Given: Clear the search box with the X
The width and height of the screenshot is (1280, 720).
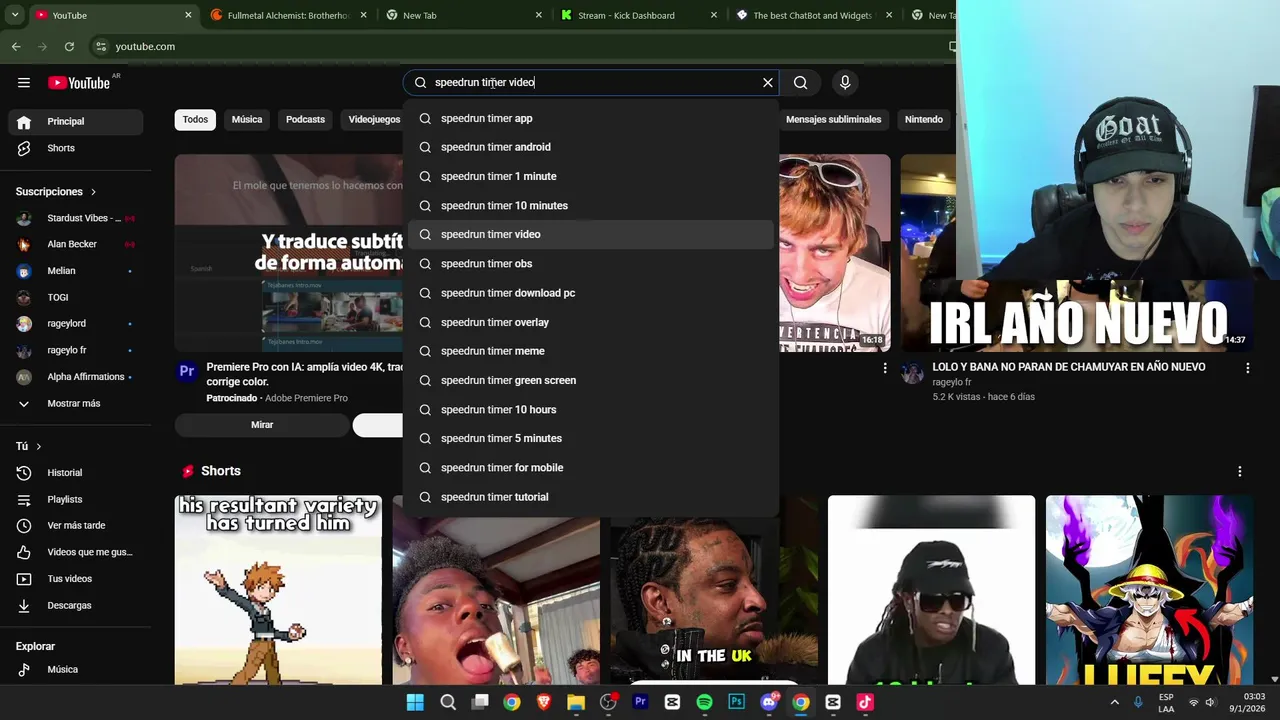Looking at the screenshot, I should [768, 83].
